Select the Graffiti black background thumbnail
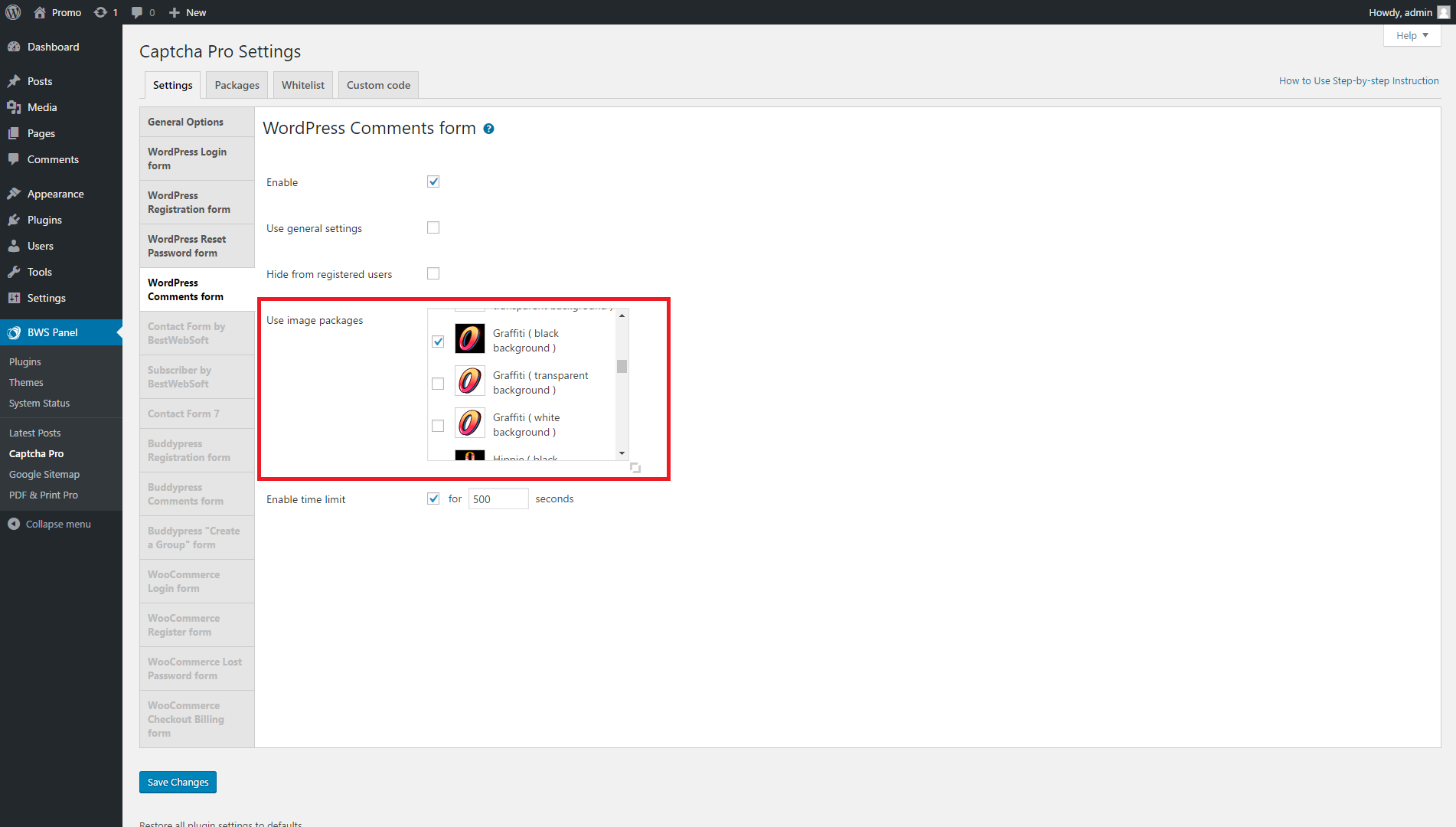Screen dimensions: 1456x827 tap(470, 338)
